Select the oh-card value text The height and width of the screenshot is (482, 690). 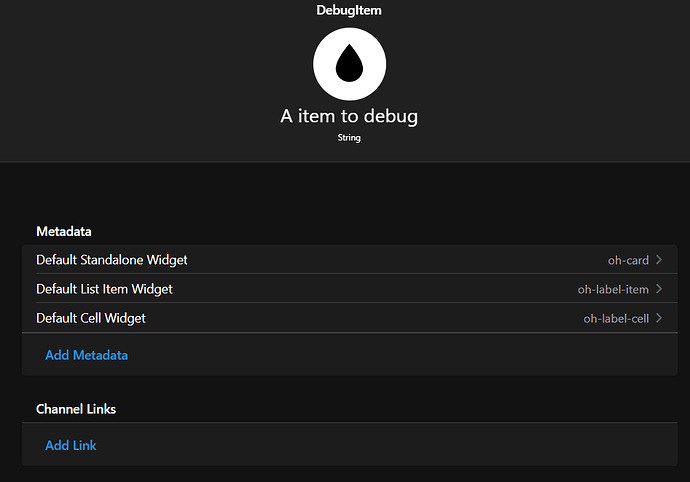pos(628,260)
